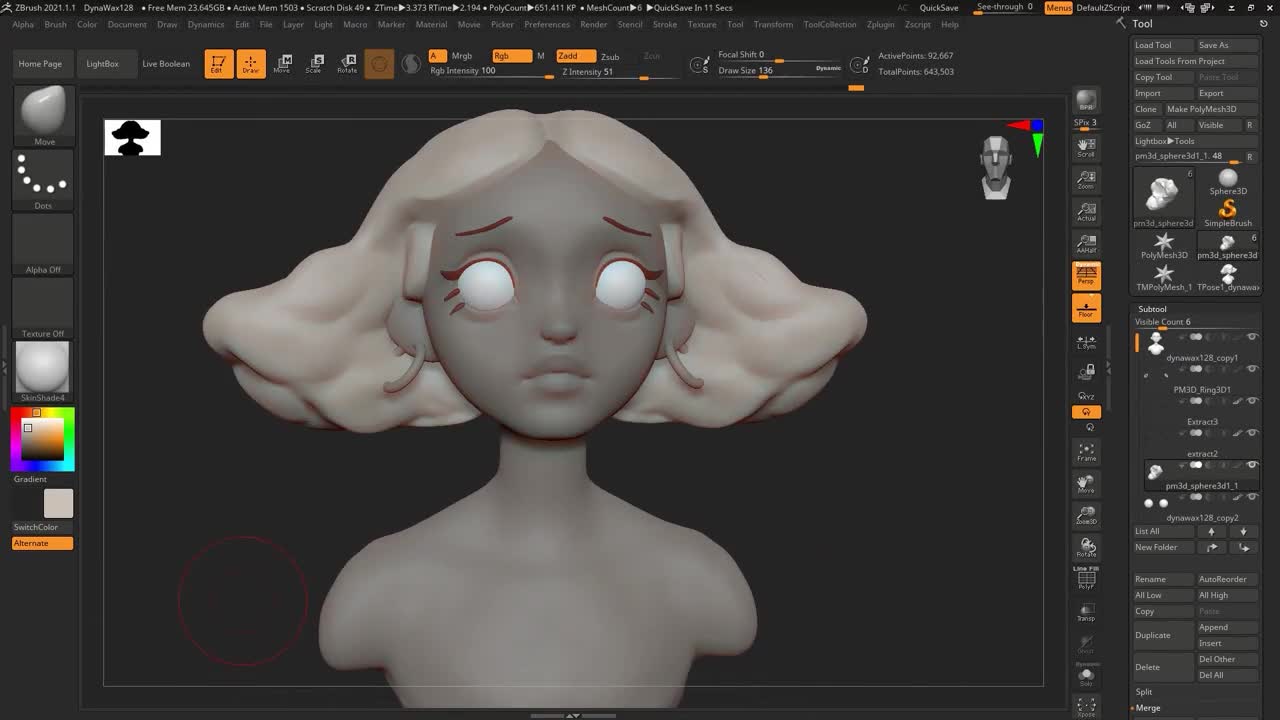Enable Mrgb channel mode
1280x720 pixels.
[461, 56]
